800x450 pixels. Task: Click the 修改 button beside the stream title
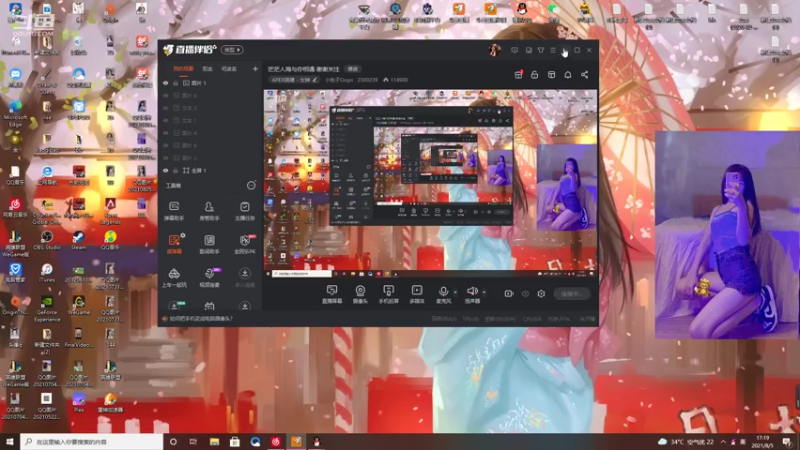tap(353, 69)
